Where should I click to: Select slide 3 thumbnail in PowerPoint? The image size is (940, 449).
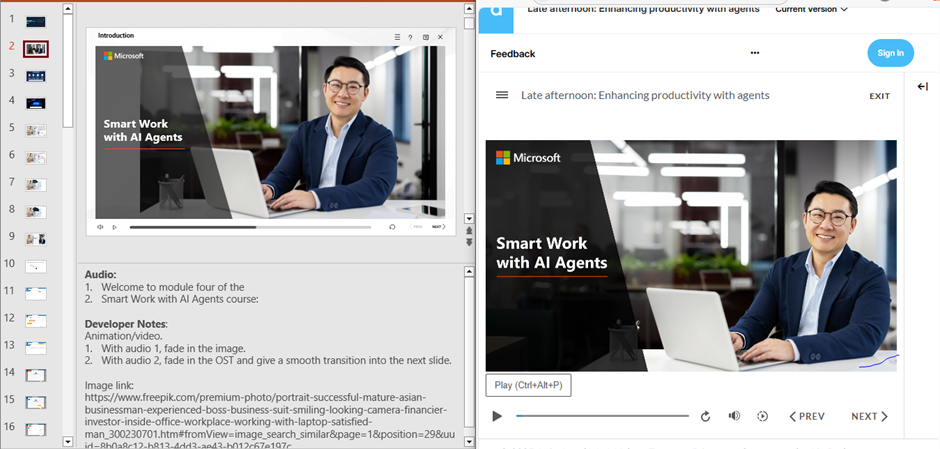pos(36,76)
